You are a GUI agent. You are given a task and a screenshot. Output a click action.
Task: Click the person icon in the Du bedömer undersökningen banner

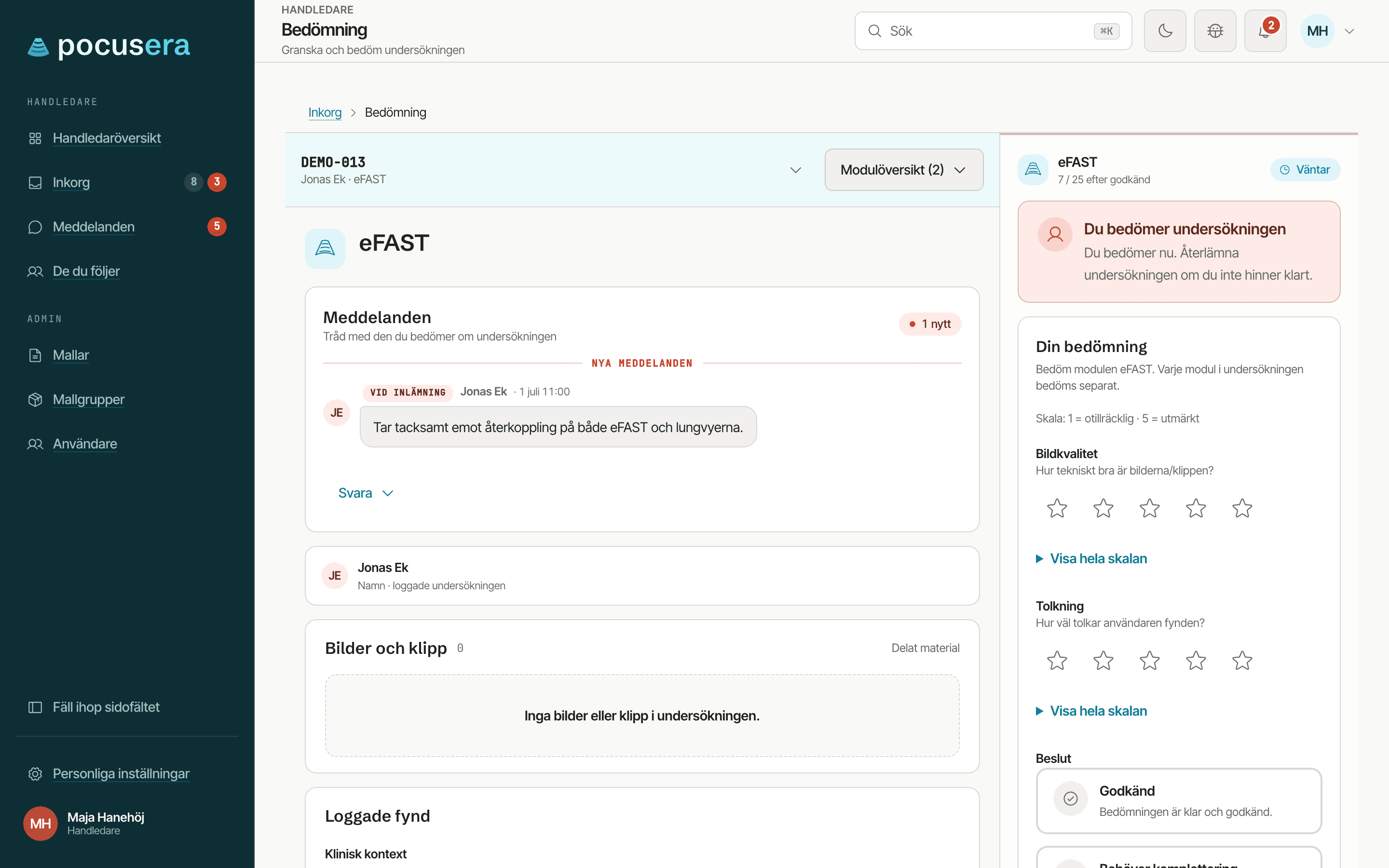[x=1054, y=234]
